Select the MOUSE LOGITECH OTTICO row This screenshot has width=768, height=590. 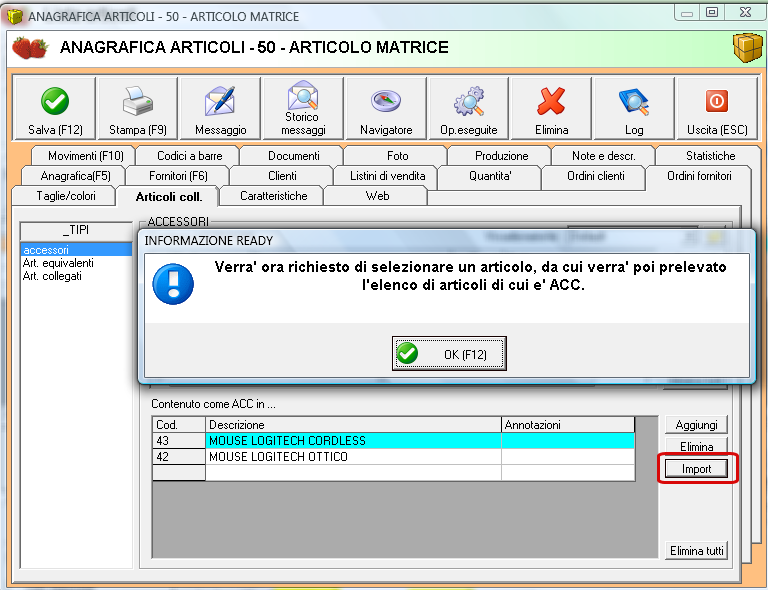click(x=394, y=457)
